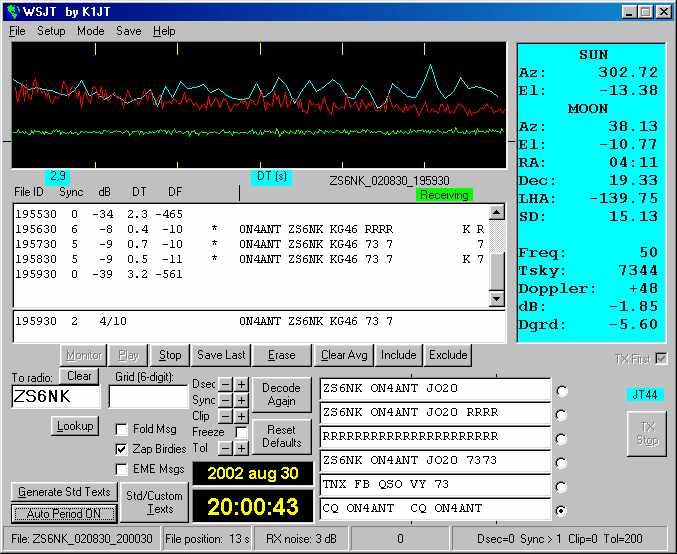677x554 pixels.
Task: Toggle Auto Period ON button
Action: (x=64, y=514)
